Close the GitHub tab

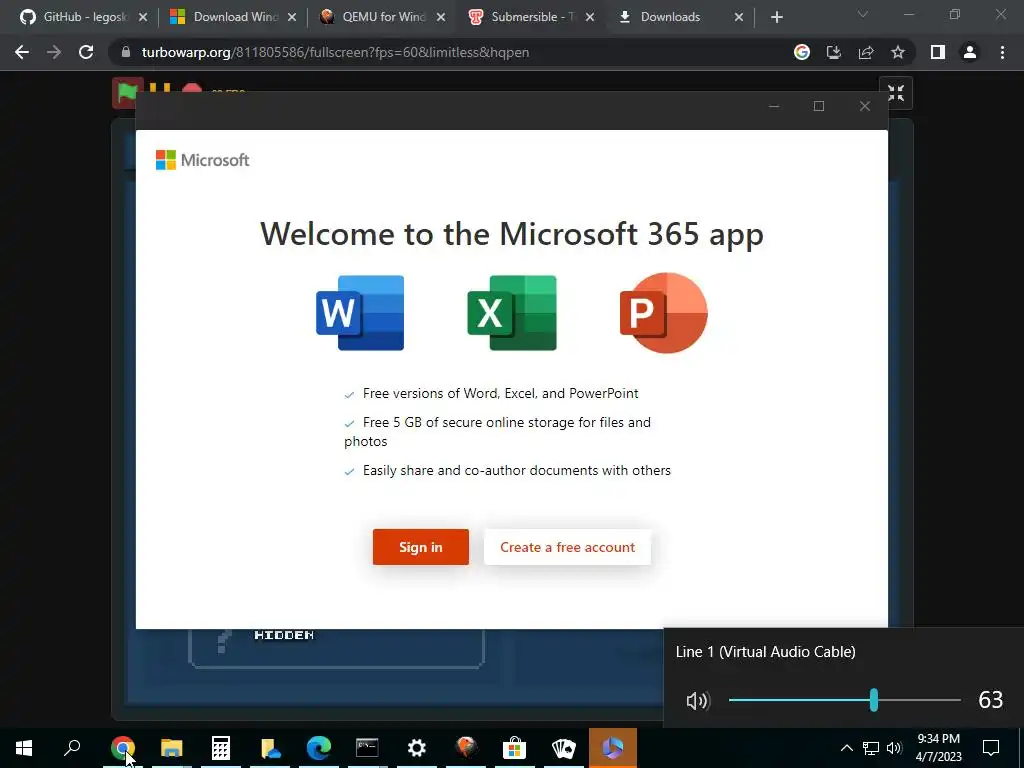click(x=143, y=17)
